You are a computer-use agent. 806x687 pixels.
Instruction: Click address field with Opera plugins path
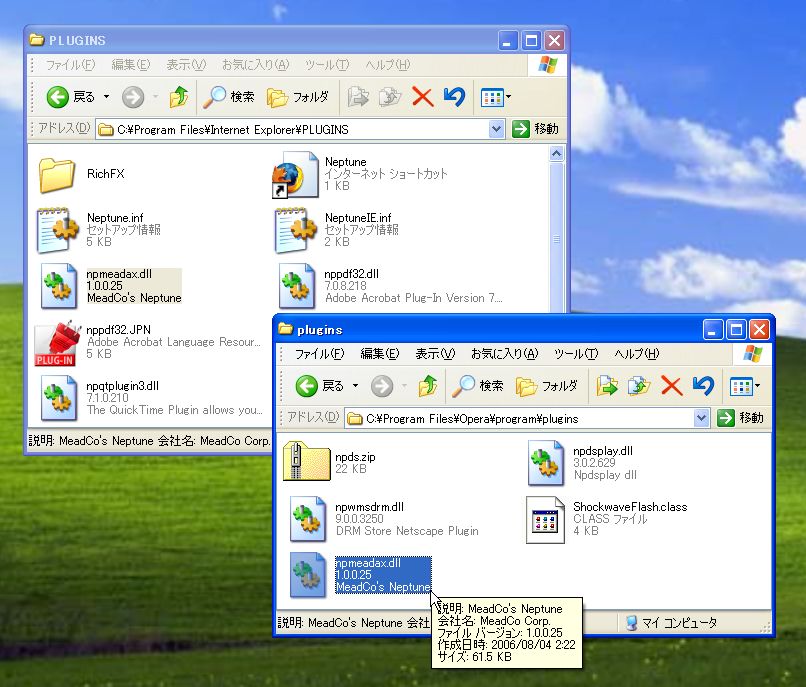tap(527, 418)
